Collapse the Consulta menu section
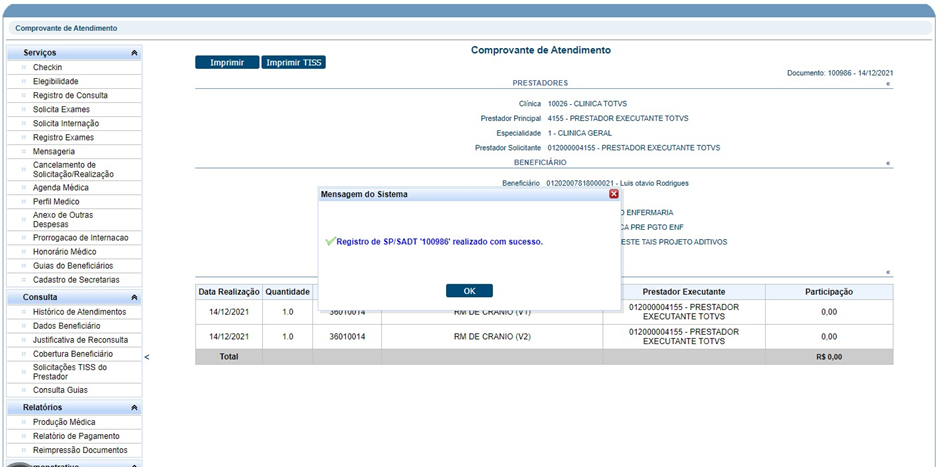Screen dimensions: 941x467 click(x=134, y=297)
